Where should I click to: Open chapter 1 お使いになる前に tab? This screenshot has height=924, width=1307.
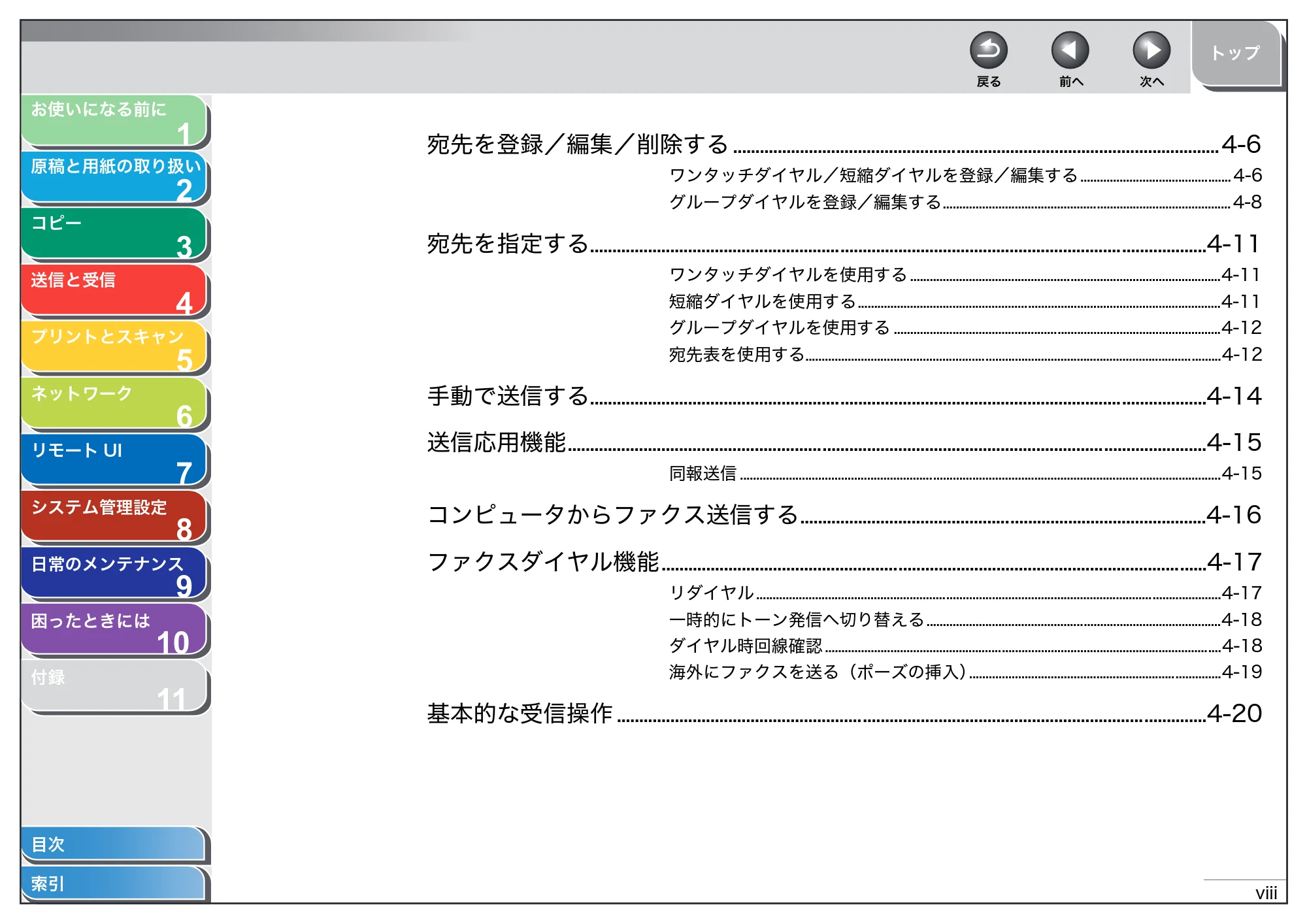114,120
